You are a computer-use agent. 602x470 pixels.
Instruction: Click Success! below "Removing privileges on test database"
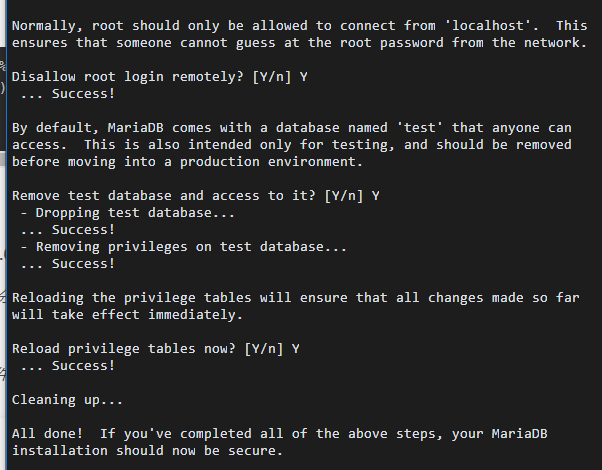click(83, 264)
